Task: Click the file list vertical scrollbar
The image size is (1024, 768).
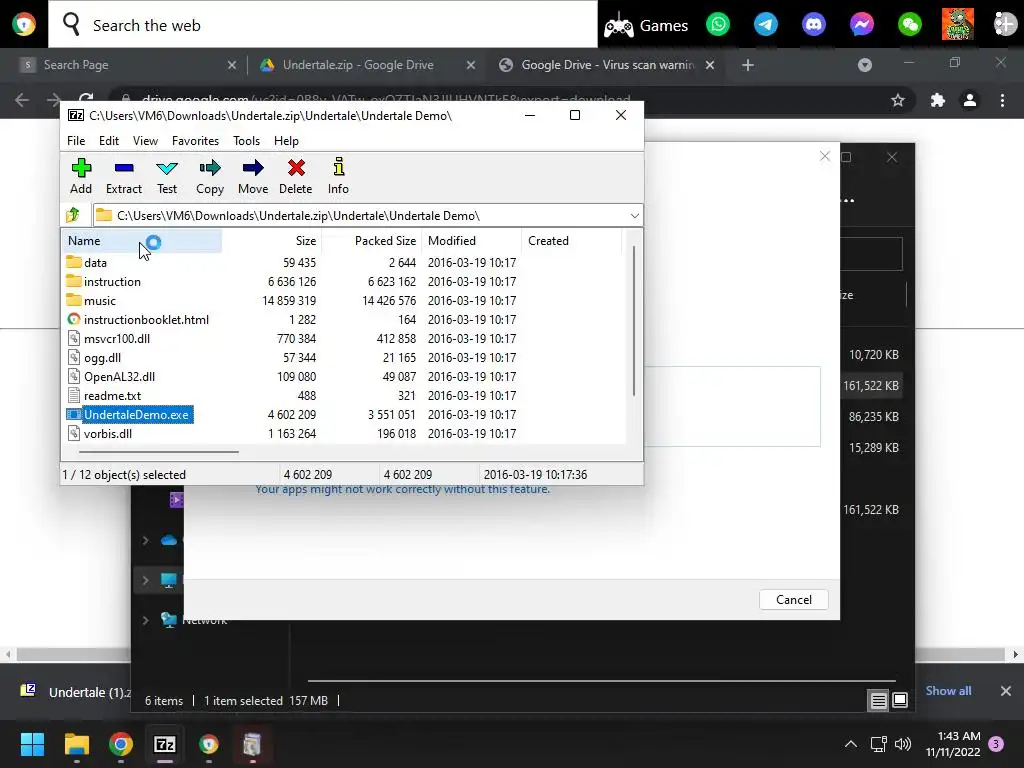Action: pos(633,320)
